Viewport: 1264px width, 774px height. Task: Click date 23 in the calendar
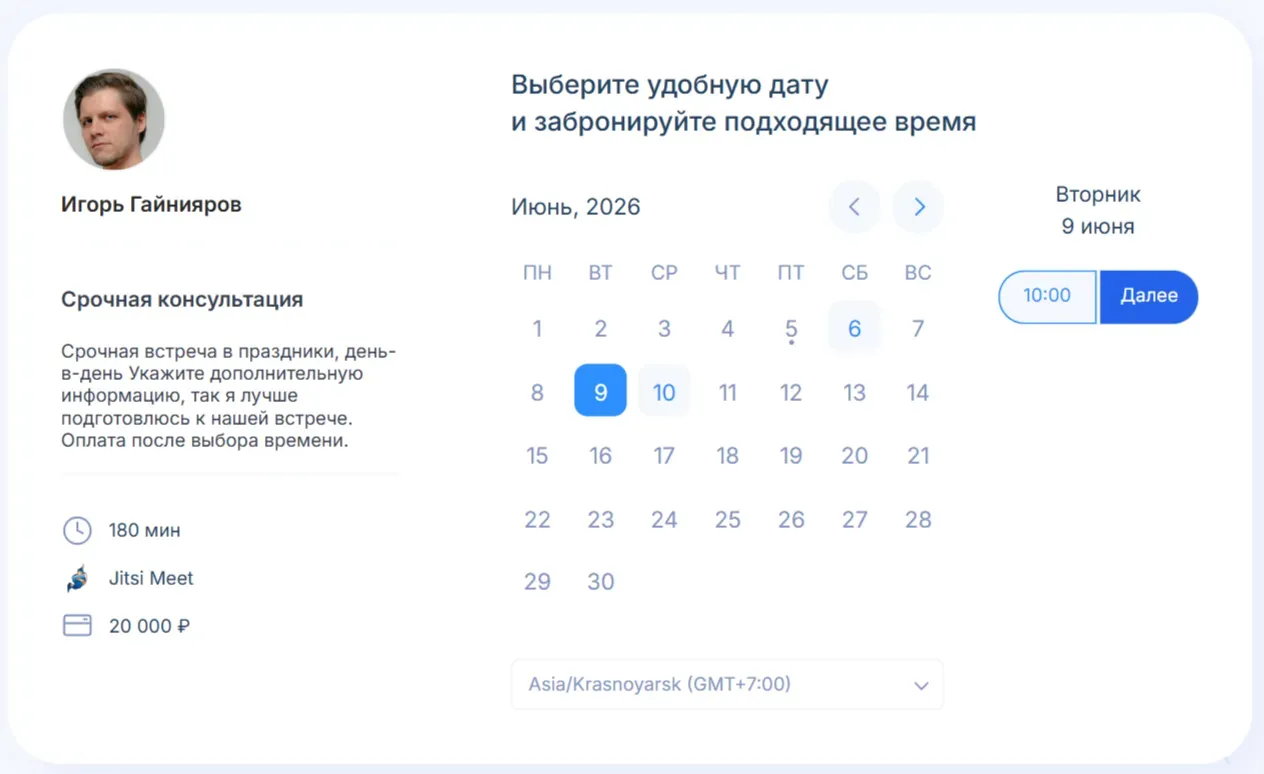(600, 519)
